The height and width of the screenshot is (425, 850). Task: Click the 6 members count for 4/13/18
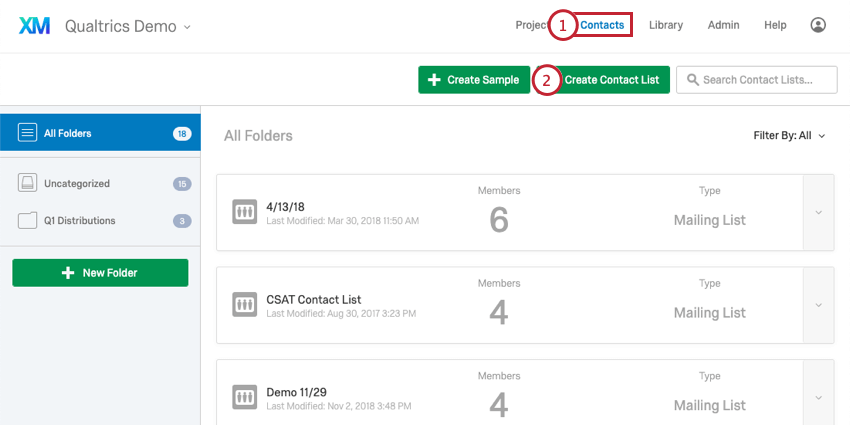tap(499, 221)
